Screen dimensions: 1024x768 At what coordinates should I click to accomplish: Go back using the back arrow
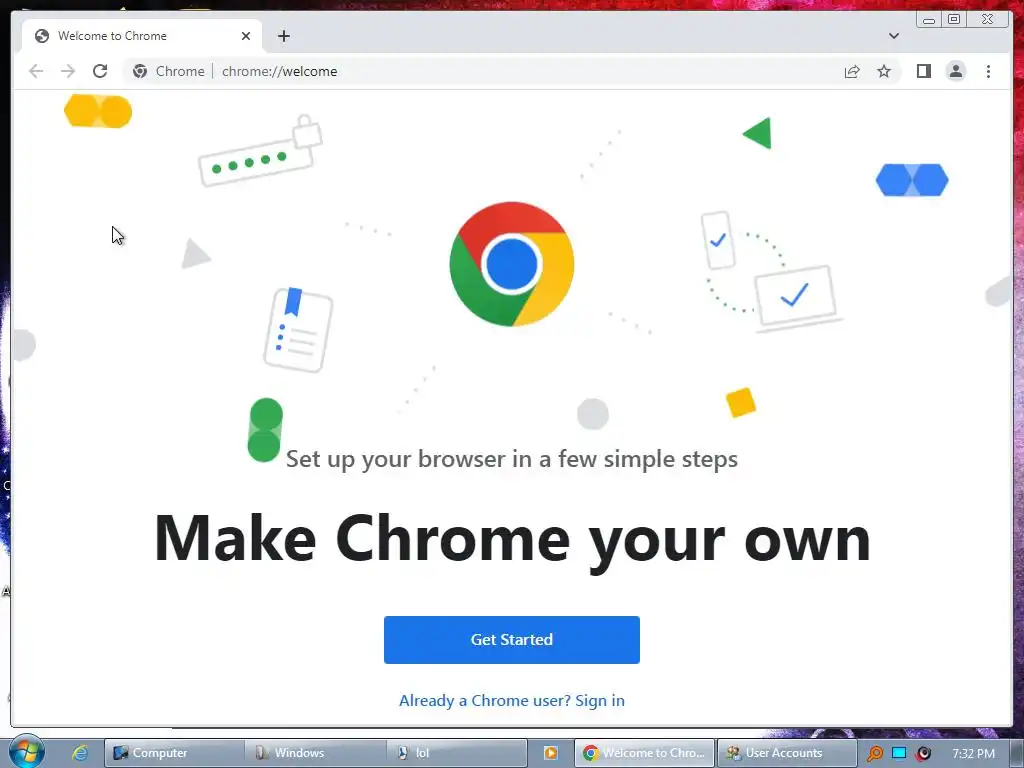(x=36, y=71)
